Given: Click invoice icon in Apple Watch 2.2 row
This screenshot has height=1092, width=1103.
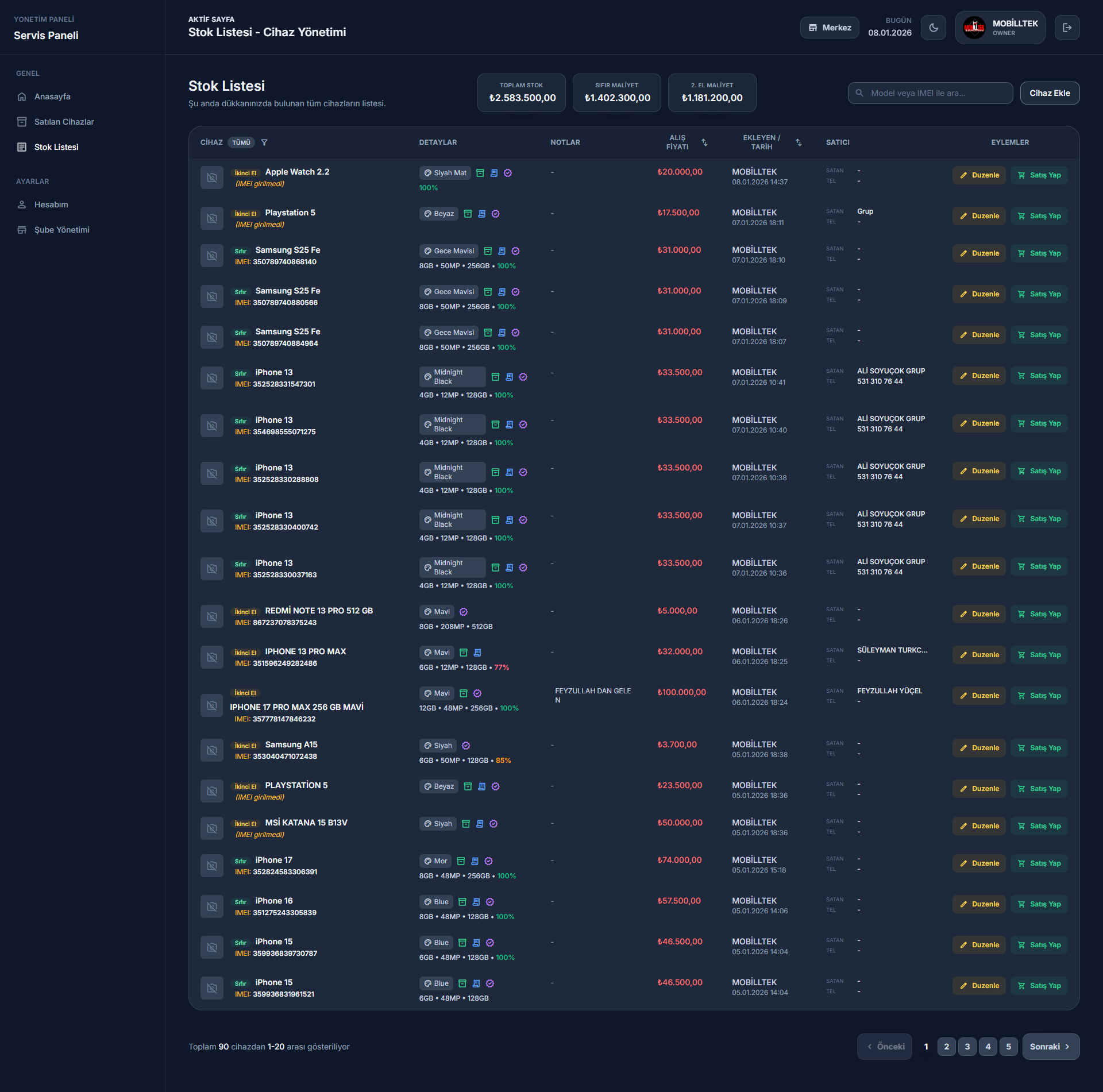Looking at the screenshot, I should (494, 173).
